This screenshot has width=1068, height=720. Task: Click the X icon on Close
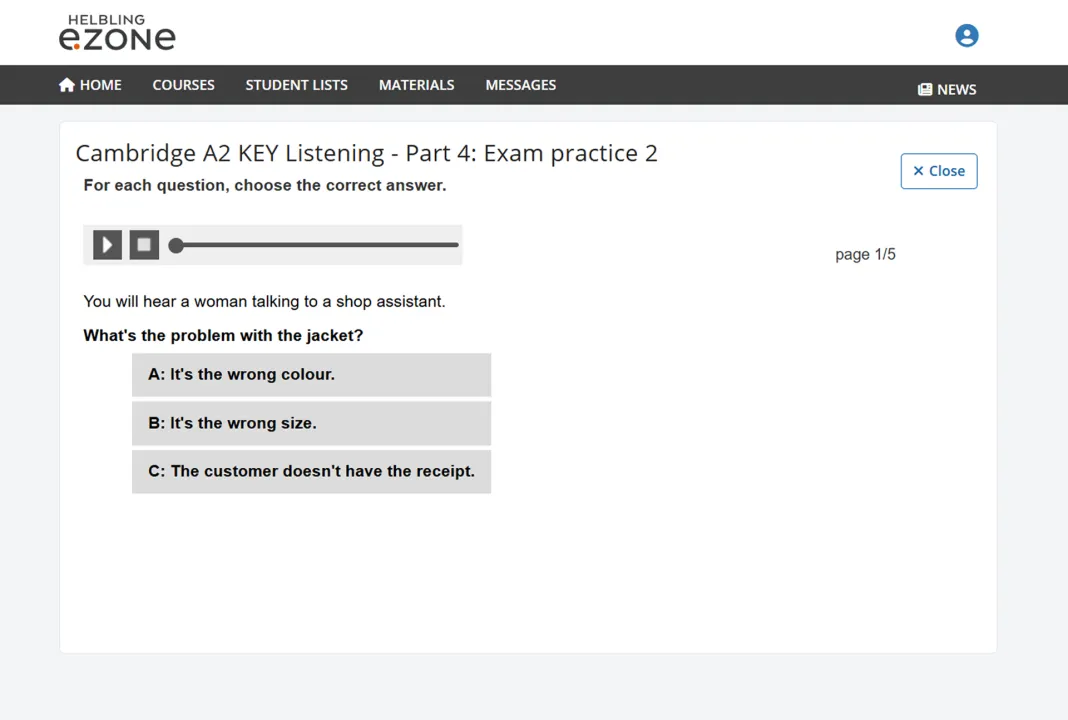tap(918, 171)
